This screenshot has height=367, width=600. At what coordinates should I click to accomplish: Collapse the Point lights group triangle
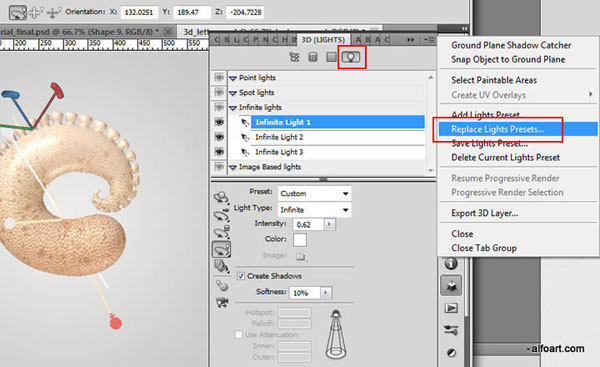pyautogui.click(x=233, y=78)
